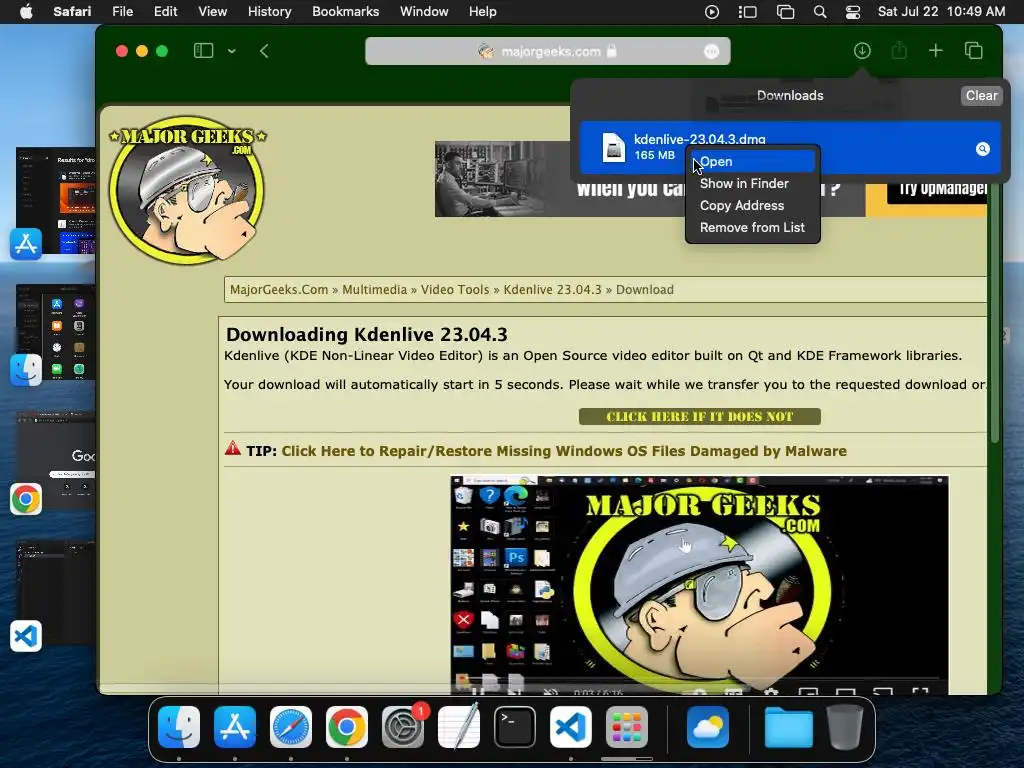Play the Major Geeks embedded video
The width and height of the screenshot is (1024, 768).
tap(699, 584)
